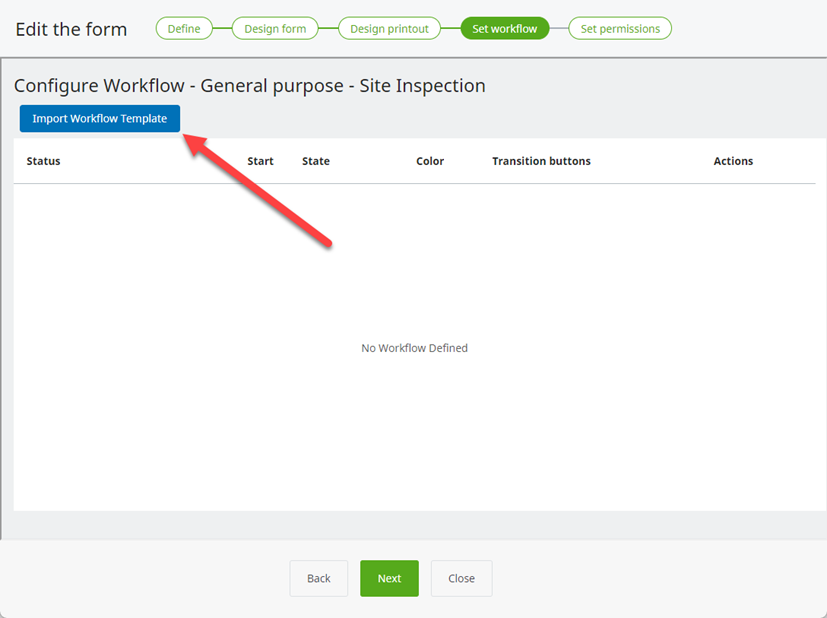Click the Edit the form title
The image size is (827, 618).
point(71,30)
